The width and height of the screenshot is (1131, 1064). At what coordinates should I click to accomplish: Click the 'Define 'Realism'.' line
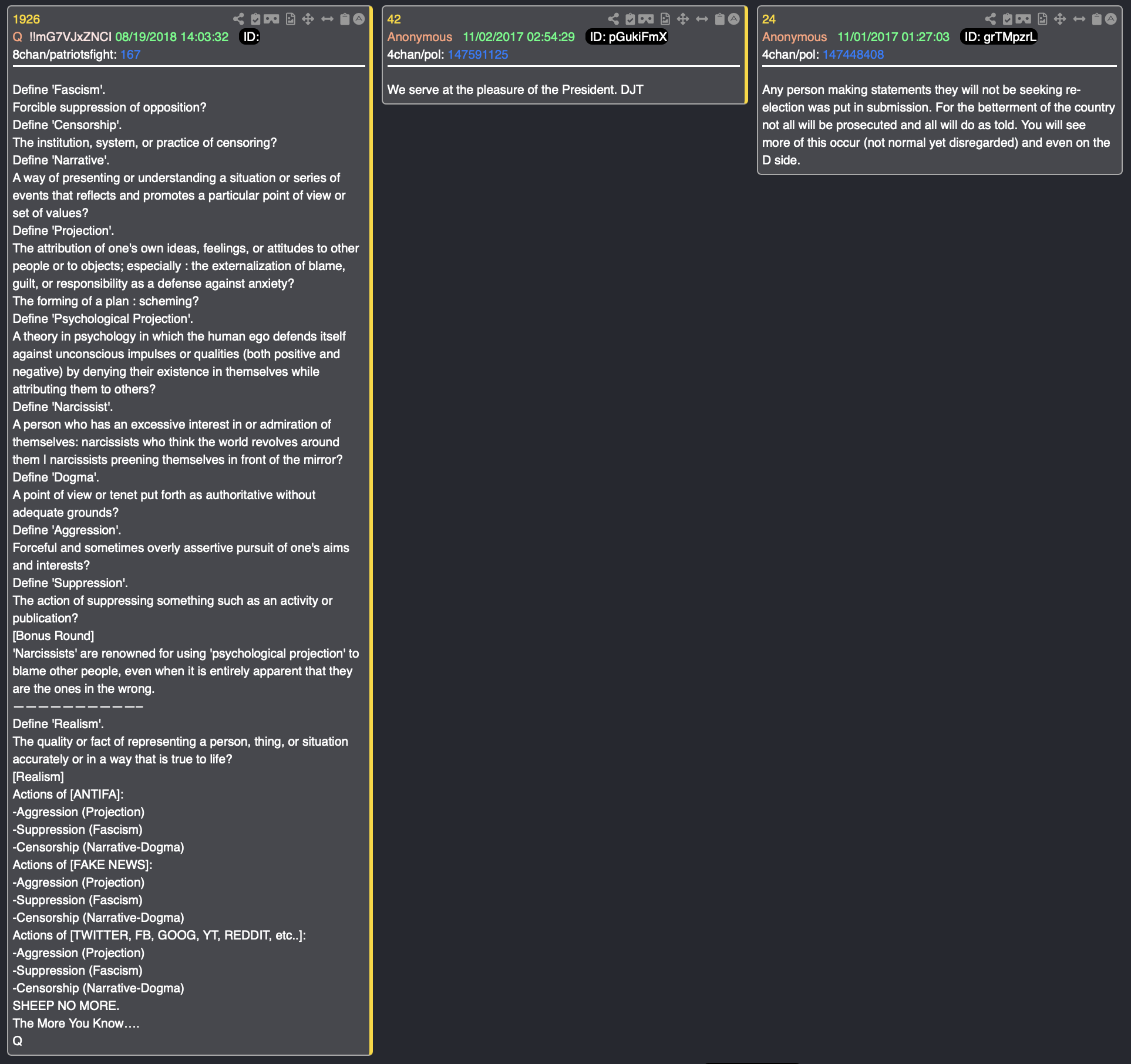[x=59, y=724]
